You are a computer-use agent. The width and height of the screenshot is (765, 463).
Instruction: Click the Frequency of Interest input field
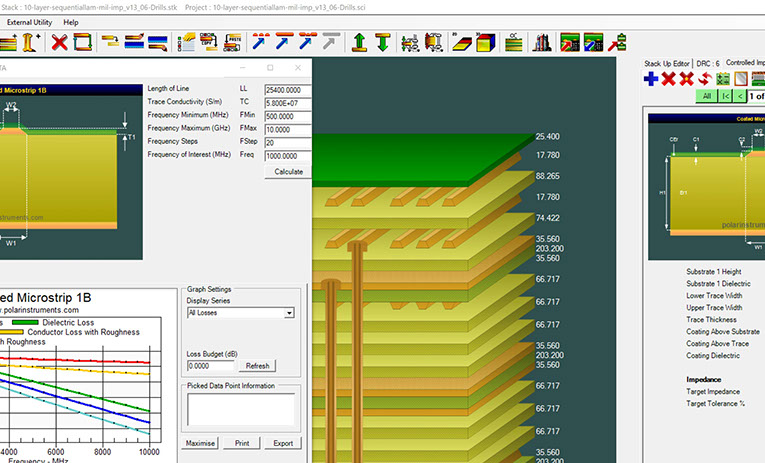(x=288, y=156)
